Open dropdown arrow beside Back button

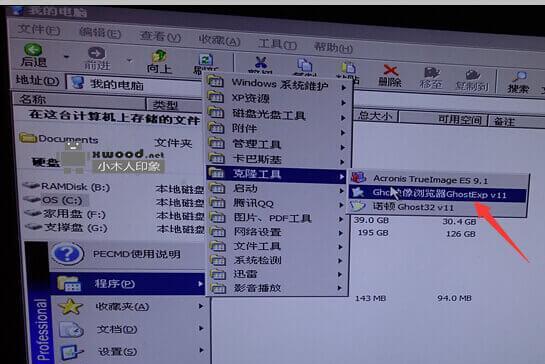67,56
